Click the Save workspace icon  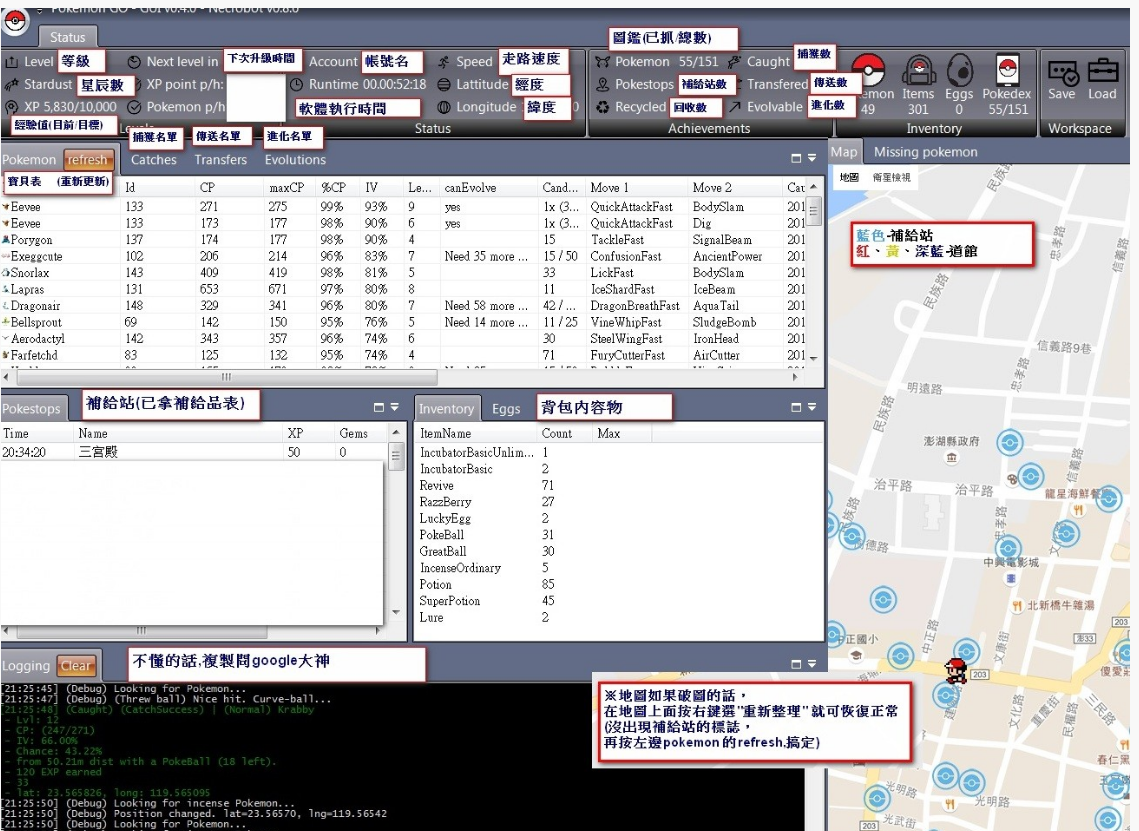[x=1062, y=72]
